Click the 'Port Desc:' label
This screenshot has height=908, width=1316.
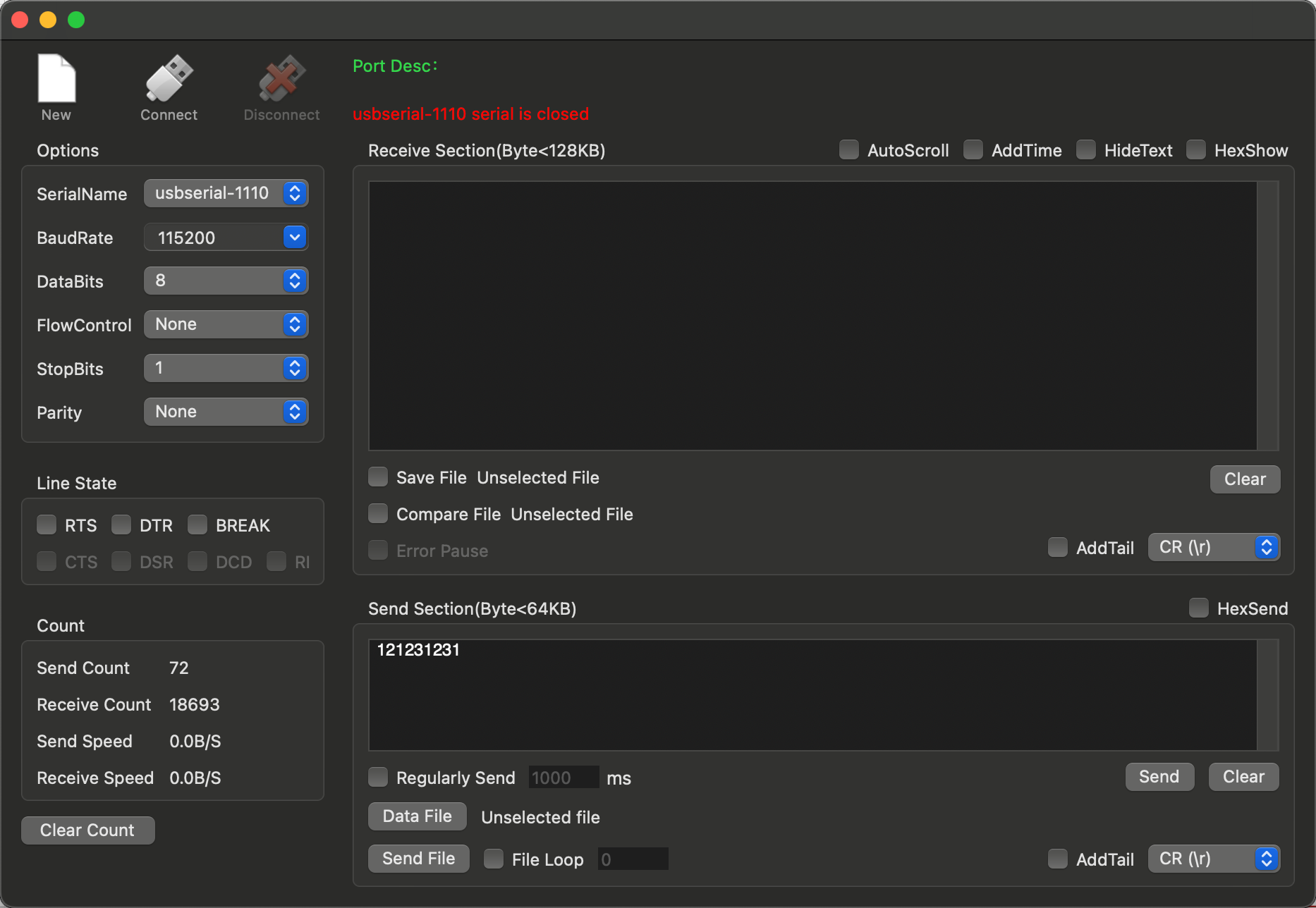(395, 66)
